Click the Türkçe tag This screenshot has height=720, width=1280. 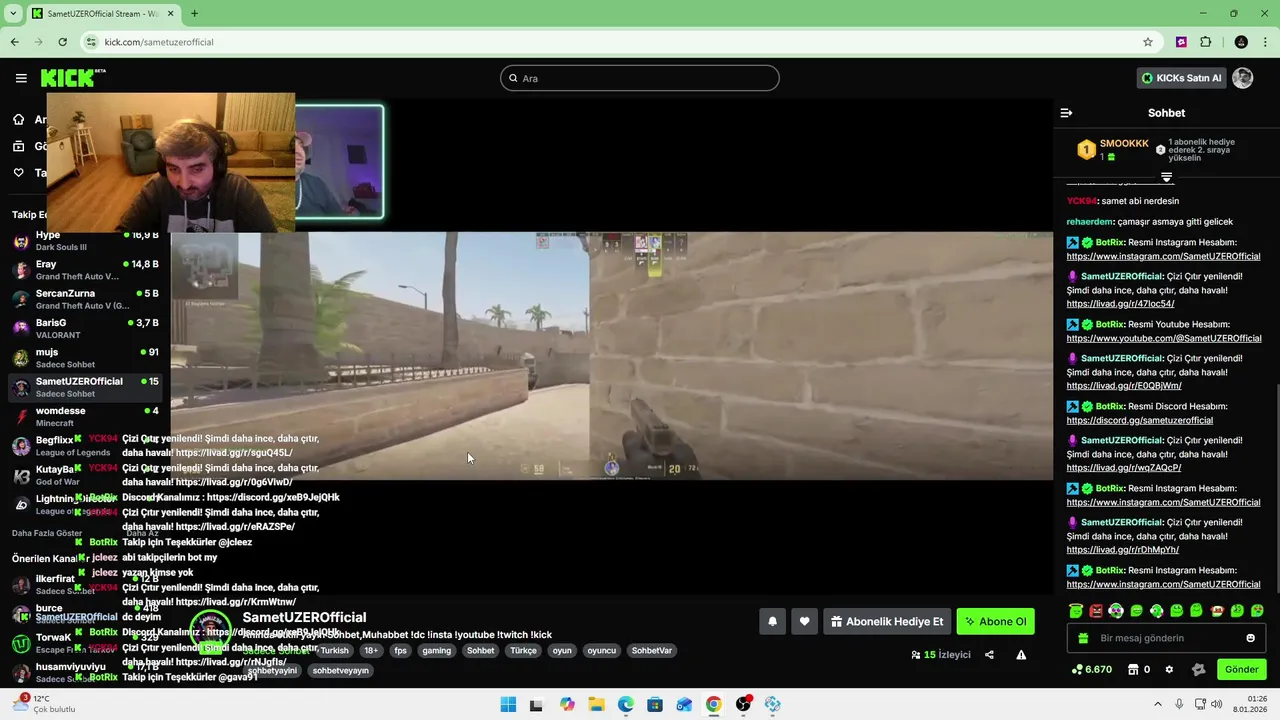tap(523, 650)
